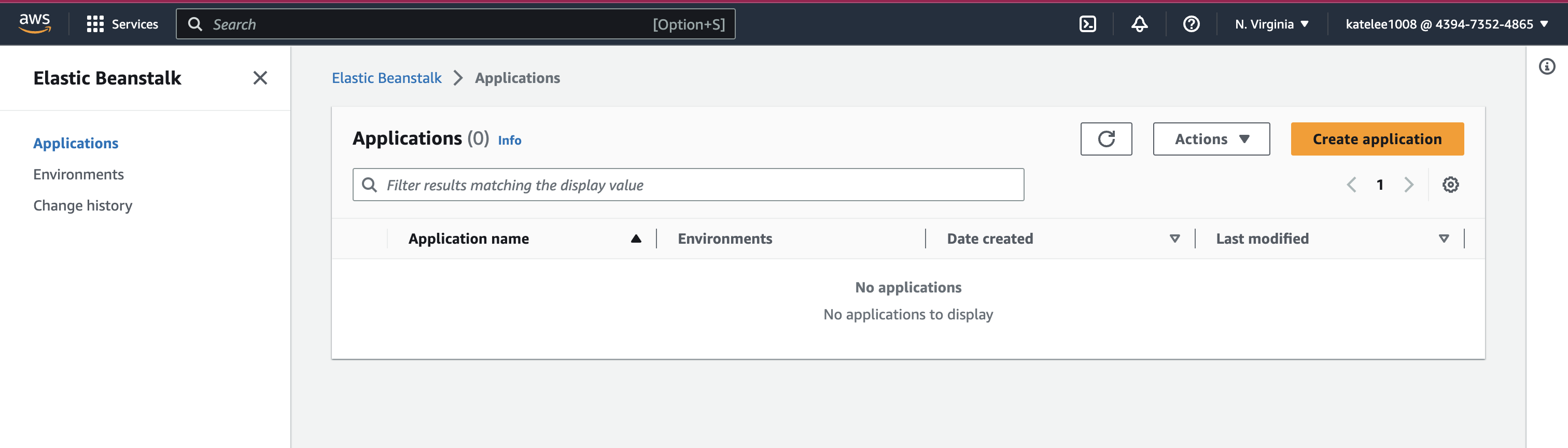
Task: Select page number 1 in pagination
Action: coord(1380,185)
